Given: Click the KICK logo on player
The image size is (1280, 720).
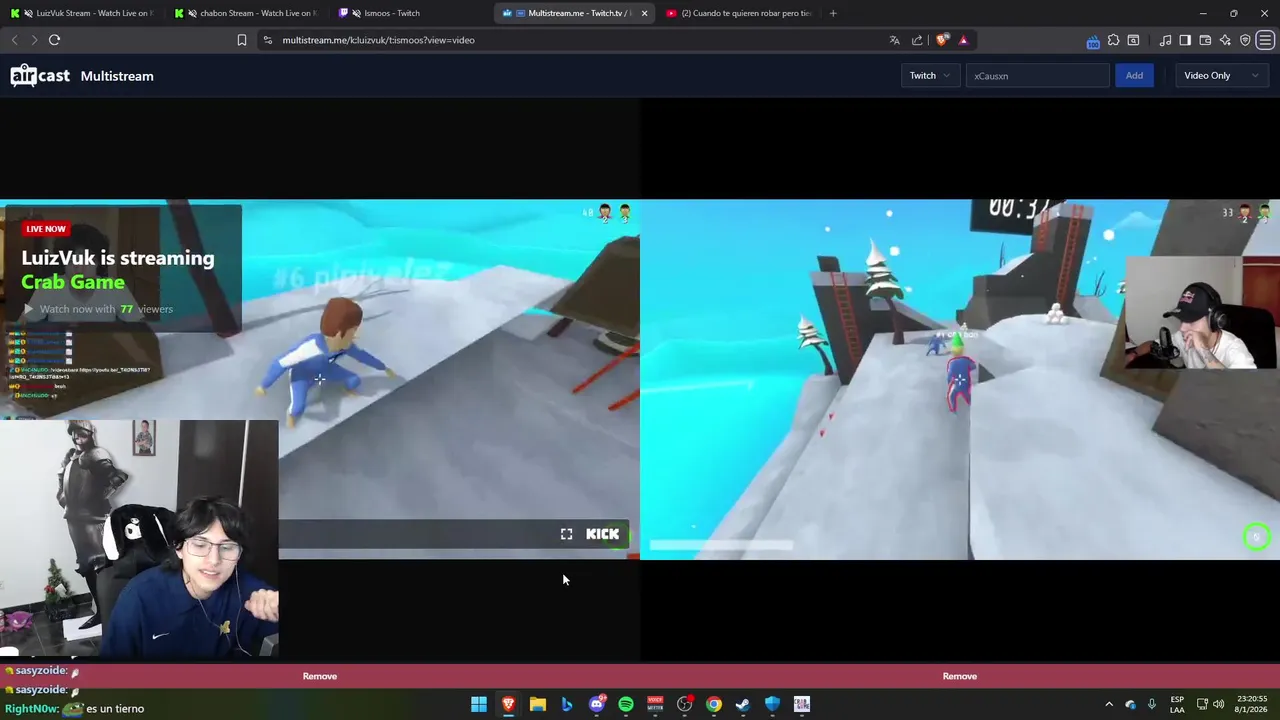Looking at the screenshot, I should [602, 534].
